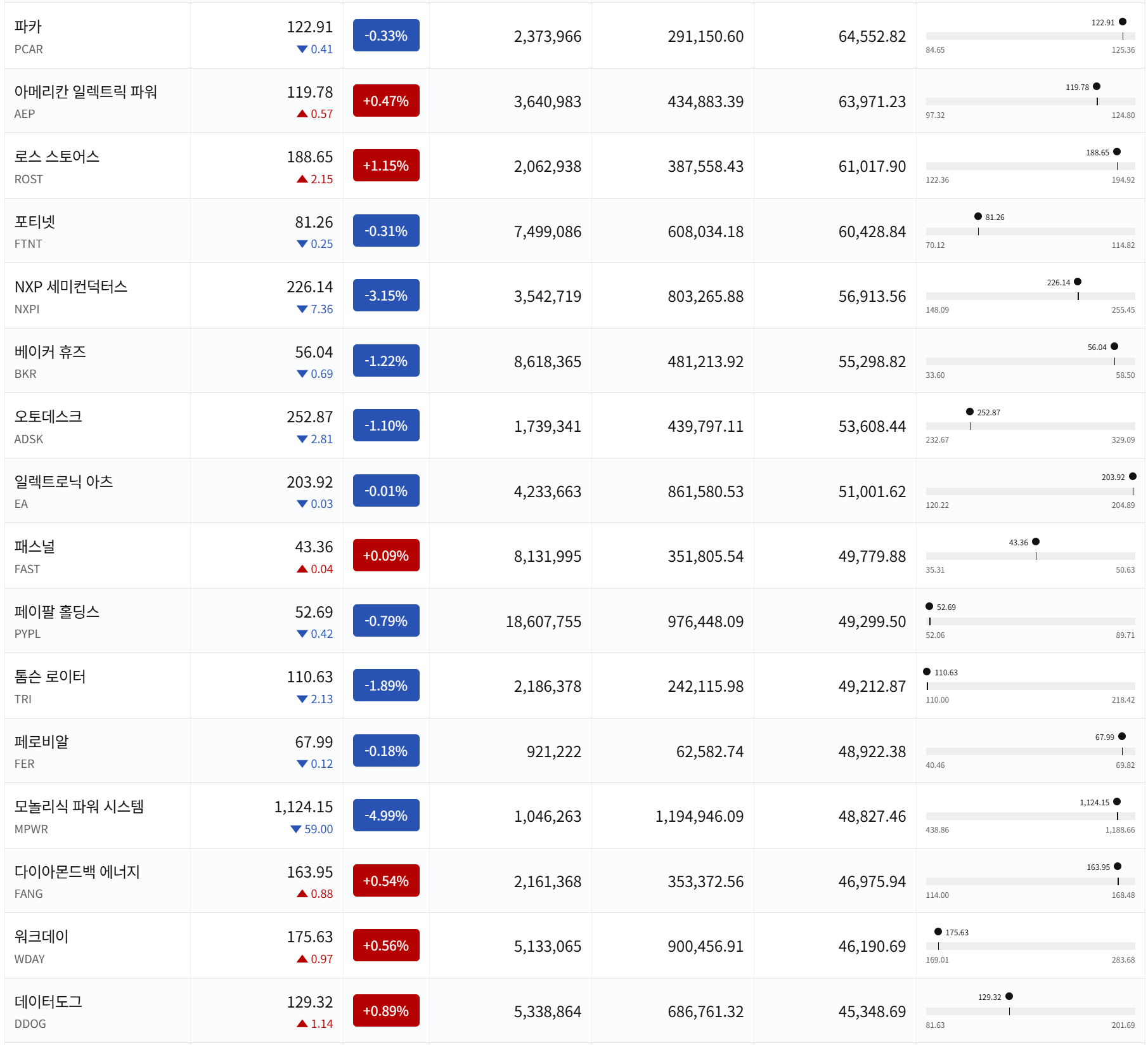The height and width of the screenshot is (1045, 1148).
Task: Click ticker symbol WDAY
Action: (x=30, y=959)
